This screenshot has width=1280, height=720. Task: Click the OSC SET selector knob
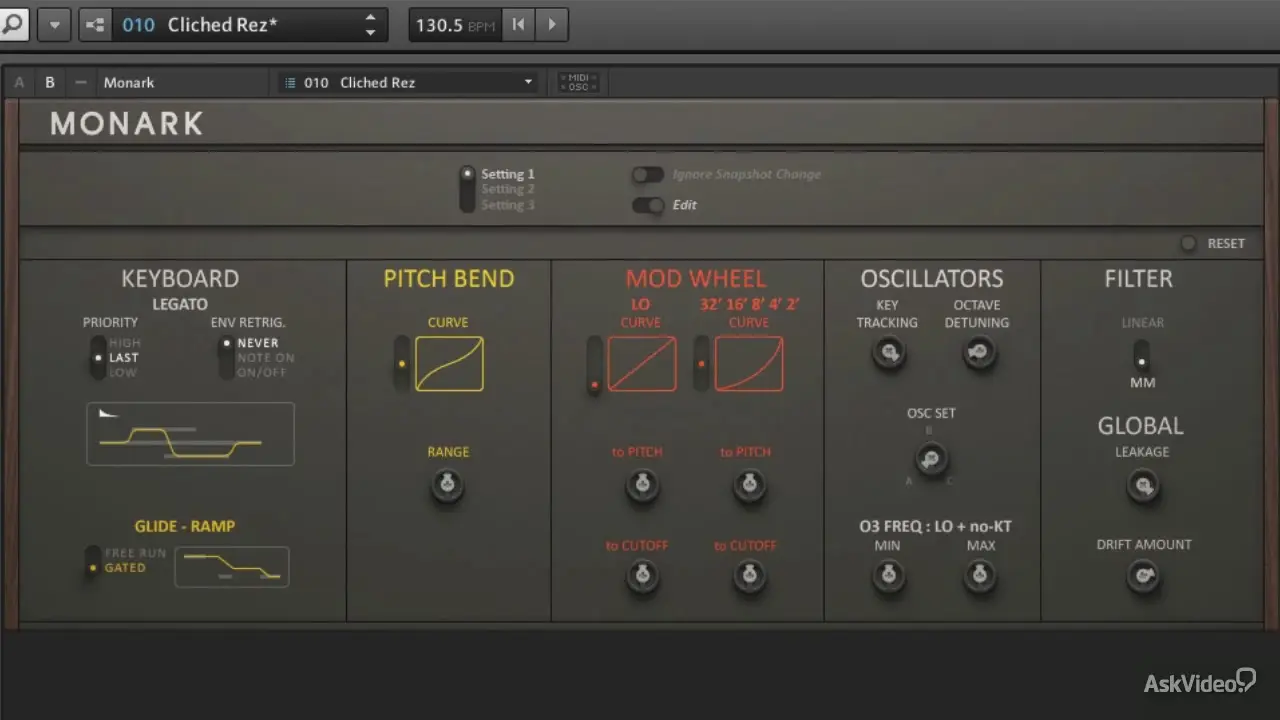tap(932, 460)
